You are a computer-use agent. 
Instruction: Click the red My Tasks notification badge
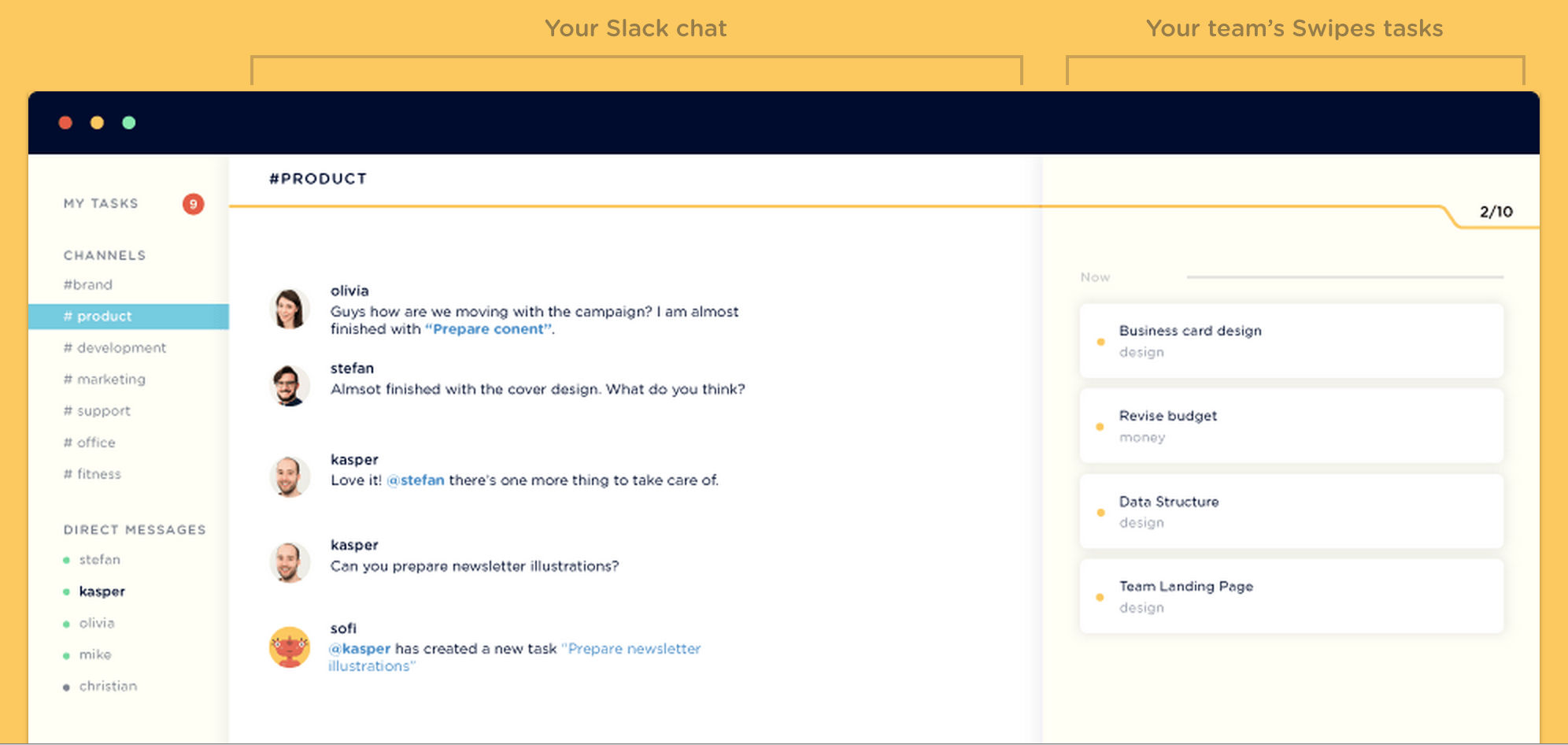point(193,204)
